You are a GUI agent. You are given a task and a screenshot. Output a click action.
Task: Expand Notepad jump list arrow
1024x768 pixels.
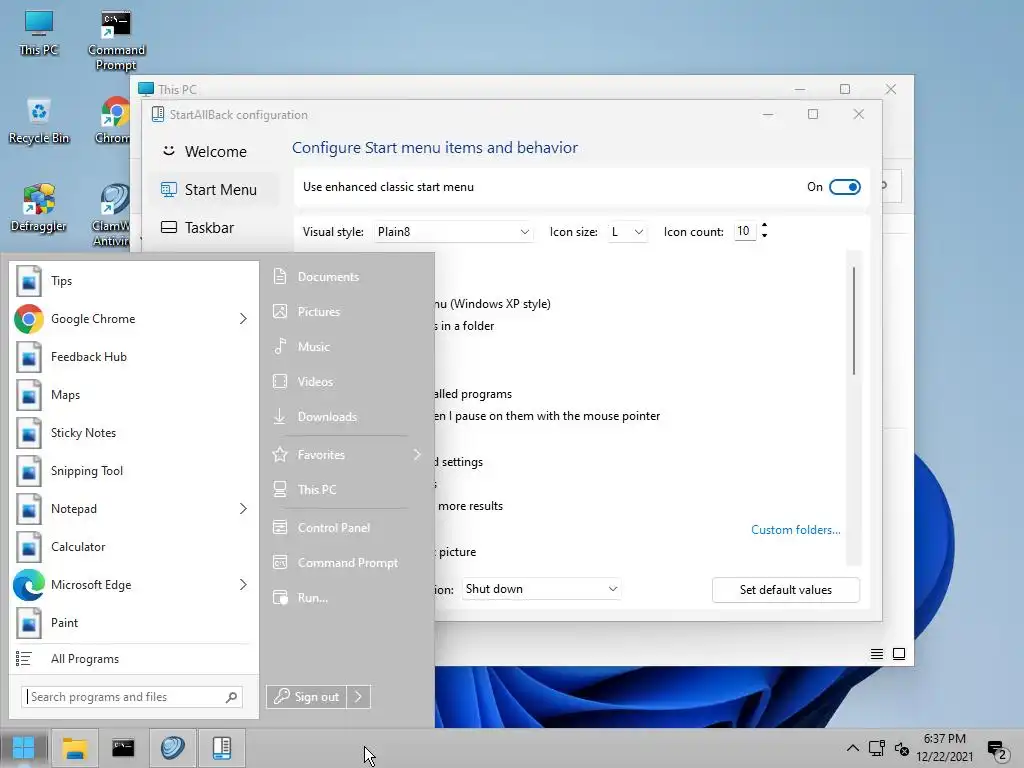(243, 509)
